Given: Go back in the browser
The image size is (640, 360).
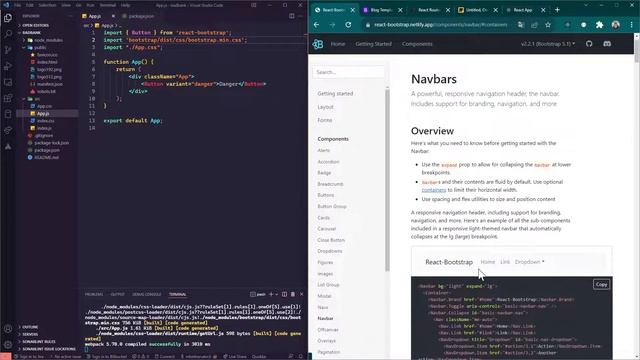Looking at the screenshot, I should (x=316, y=25).
